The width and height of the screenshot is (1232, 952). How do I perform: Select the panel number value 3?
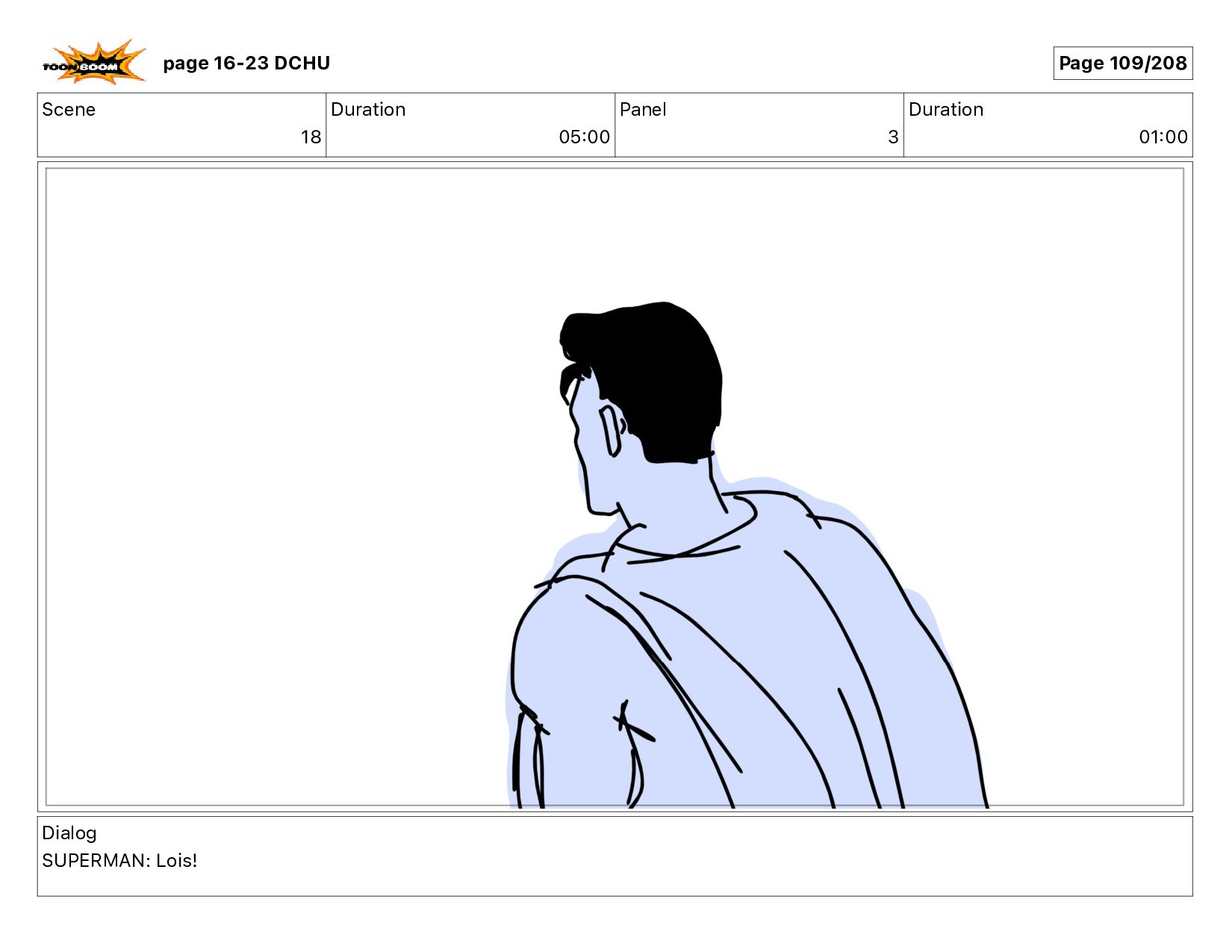pos(893,137)
